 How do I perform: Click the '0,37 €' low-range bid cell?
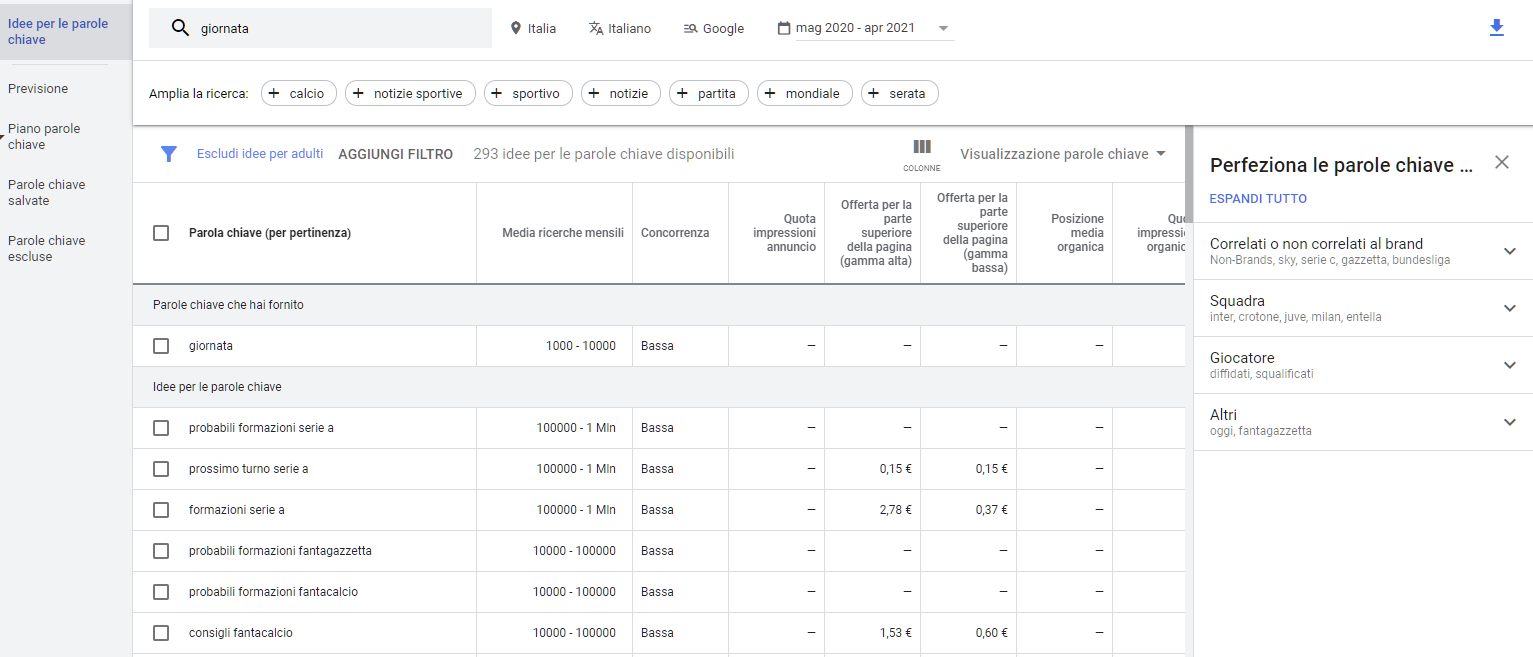(991, 510)
